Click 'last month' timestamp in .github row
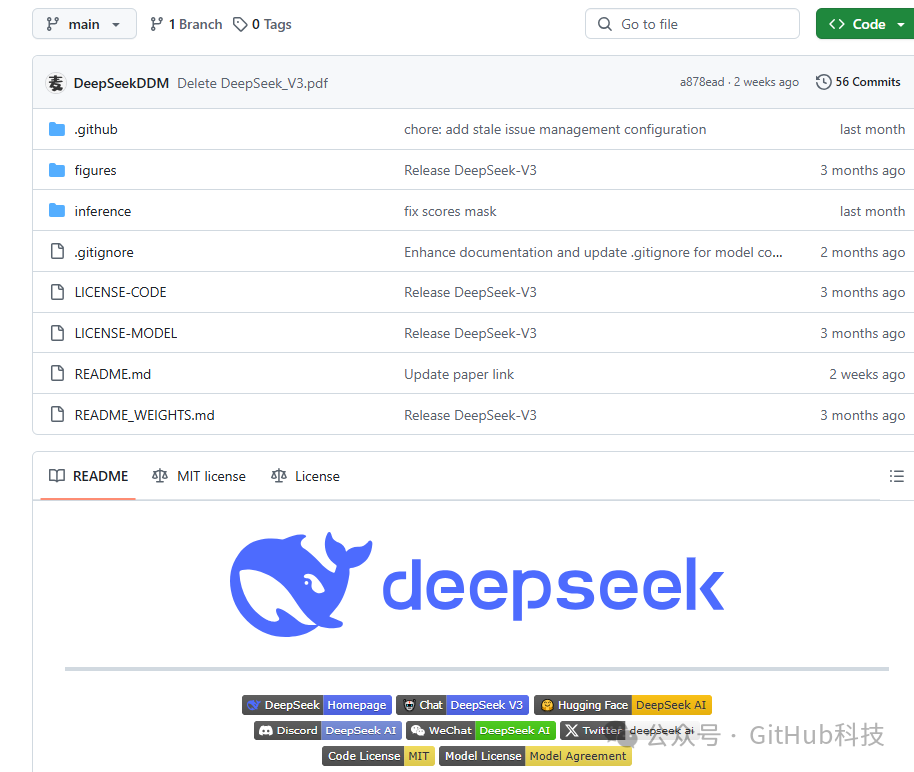Image resolution: width=914 pixels, height=772 pixels. 872,129
